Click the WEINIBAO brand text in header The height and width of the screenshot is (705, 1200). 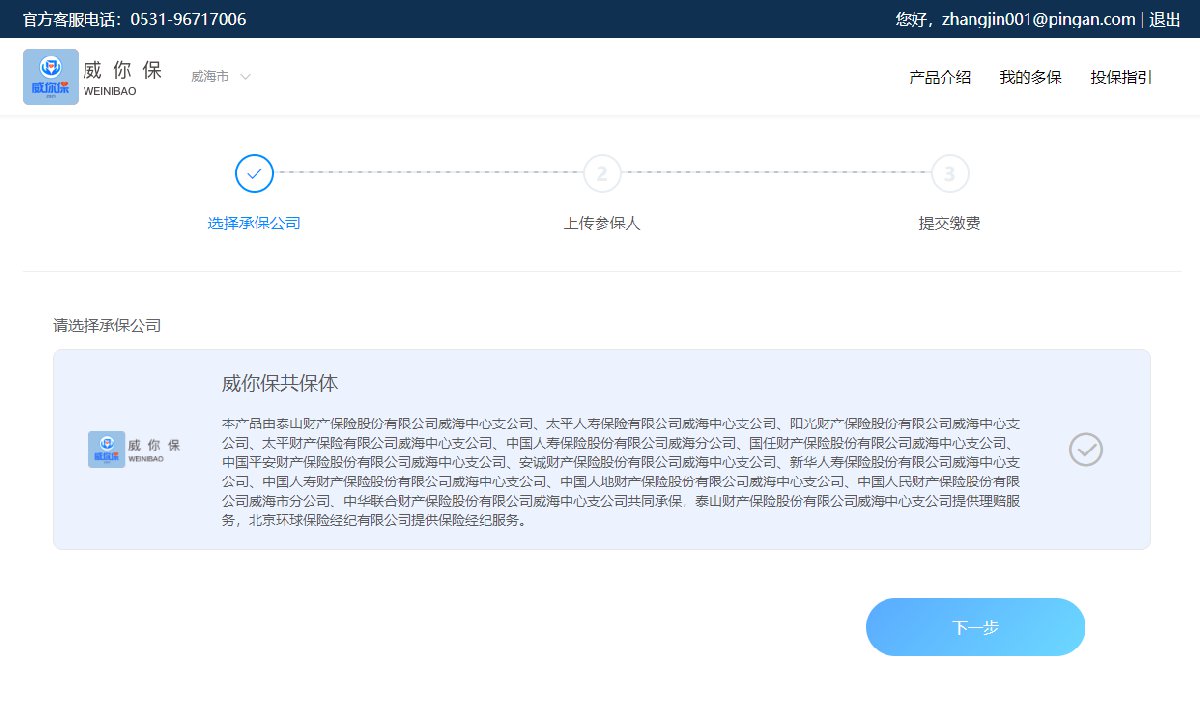(x=110, y=91)
